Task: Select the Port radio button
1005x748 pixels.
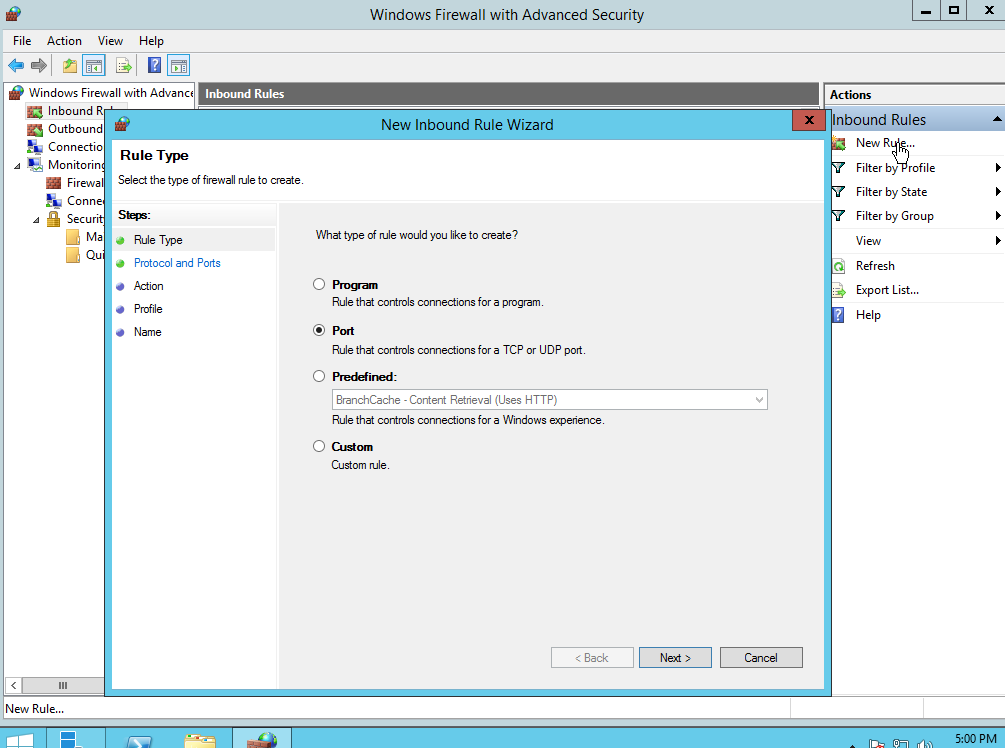Action: coord(319,330)
